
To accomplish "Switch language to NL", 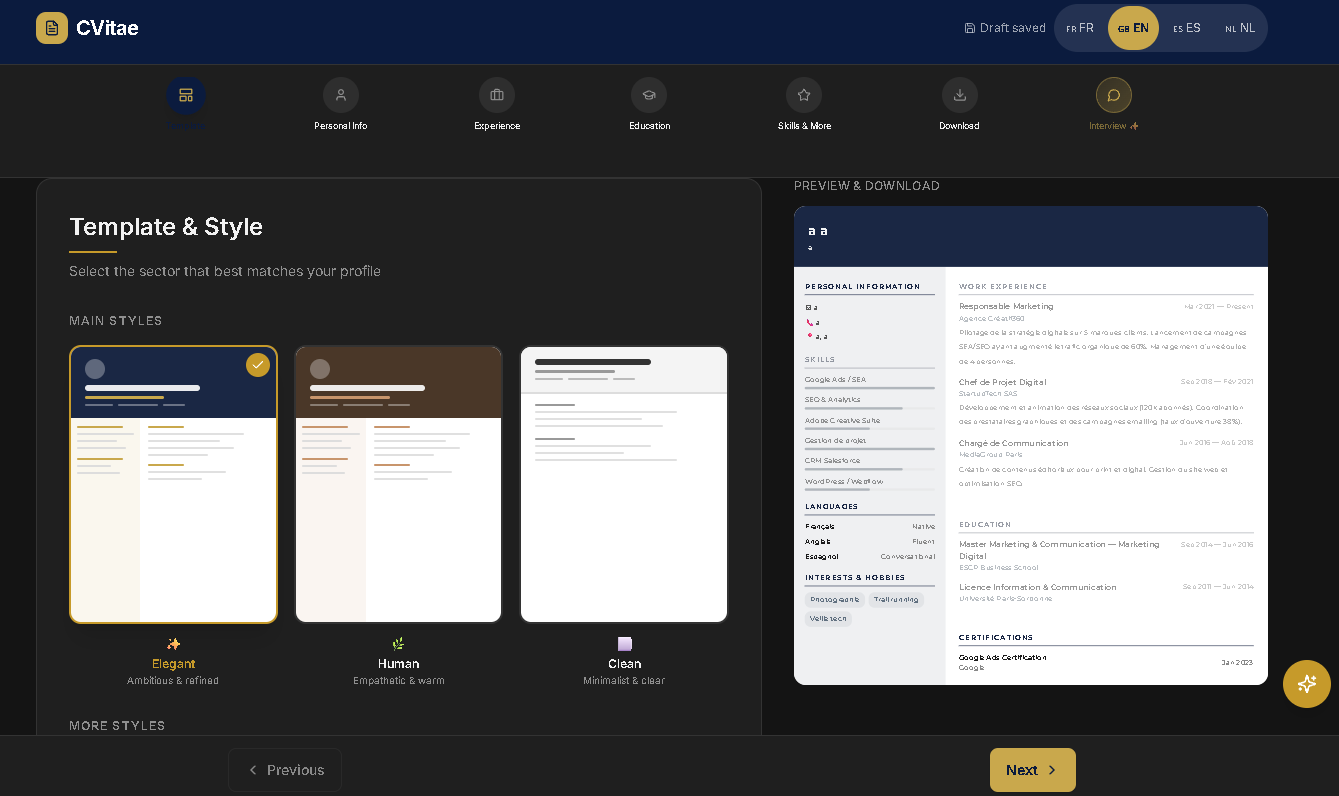I will click(1240, 28).
